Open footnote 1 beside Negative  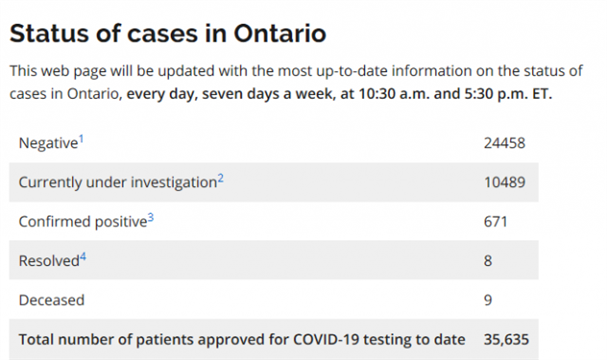coord(81,139)
